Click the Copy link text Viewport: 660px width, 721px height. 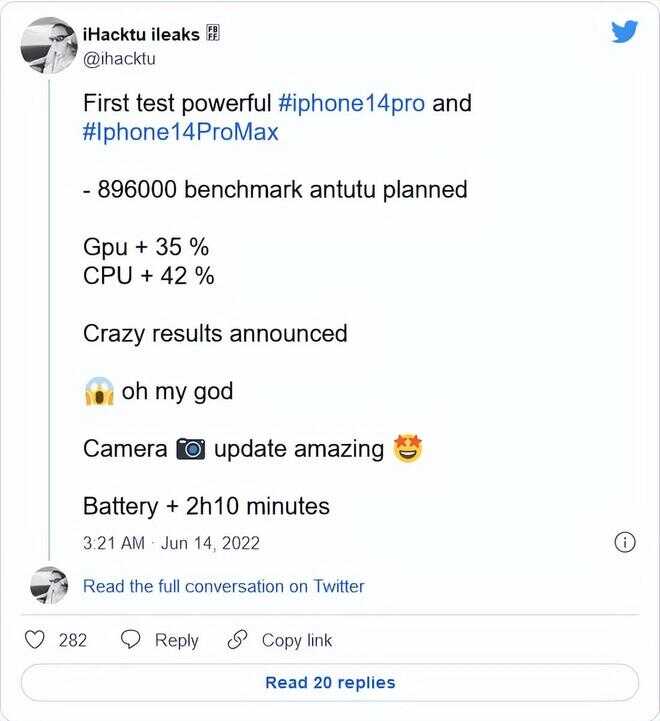(296, 640)
